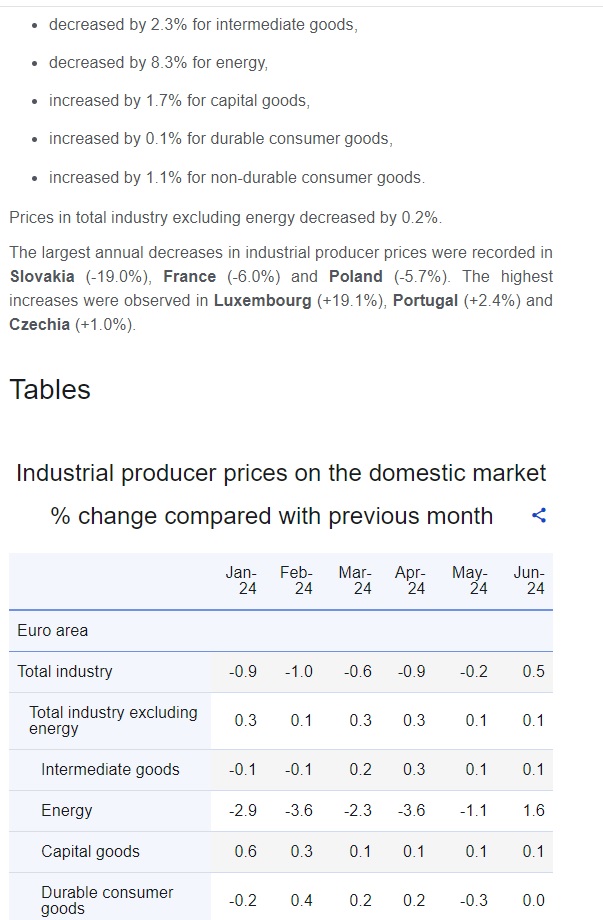Click the share icon beside the table title
The width and height of the screenshot is (603, 920).
tap(539, 516)
